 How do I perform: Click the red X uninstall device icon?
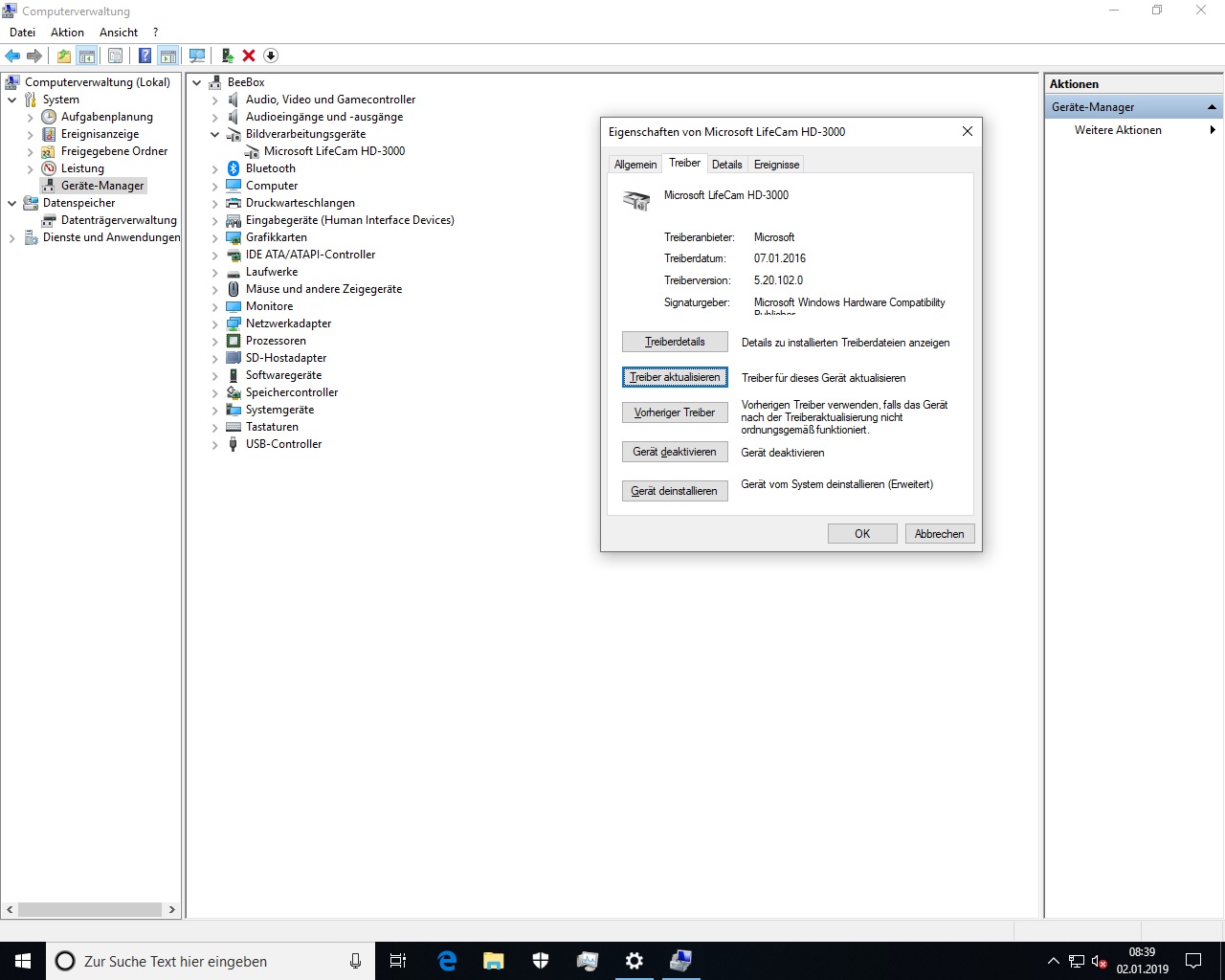coord(249,56)
